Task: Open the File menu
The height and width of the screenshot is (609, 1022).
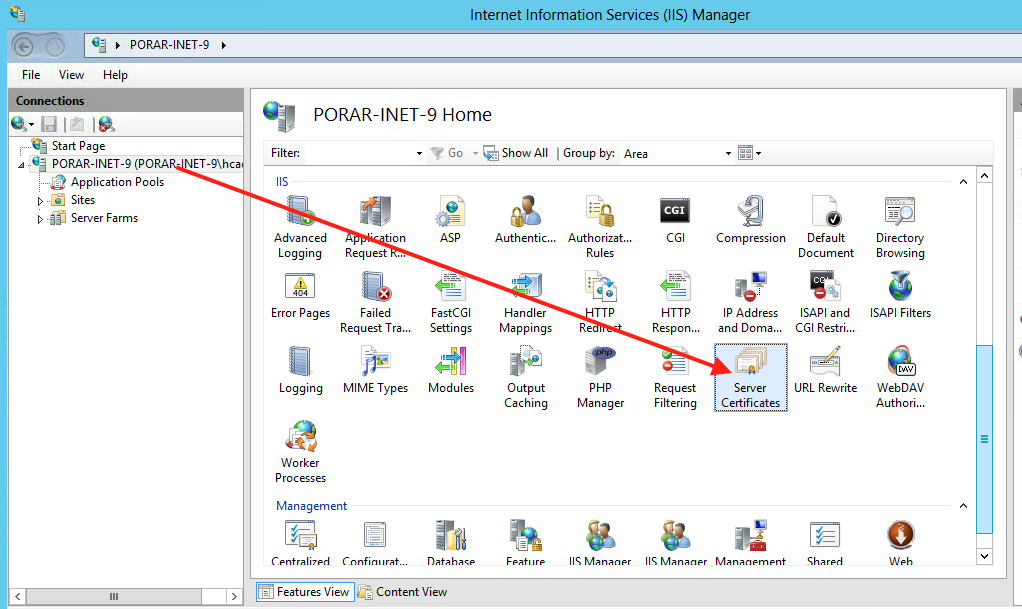Action: point(31,75)
